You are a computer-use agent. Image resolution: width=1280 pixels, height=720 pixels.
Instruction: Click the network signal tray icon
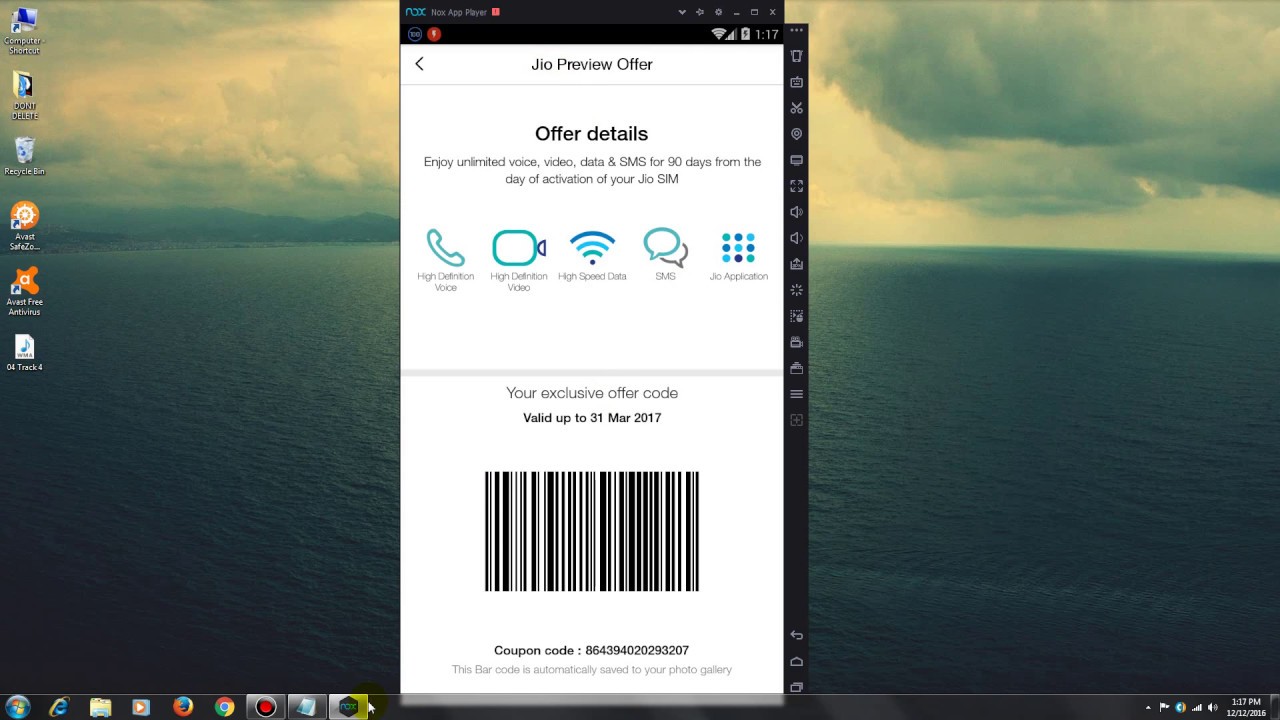[1197, 707]
